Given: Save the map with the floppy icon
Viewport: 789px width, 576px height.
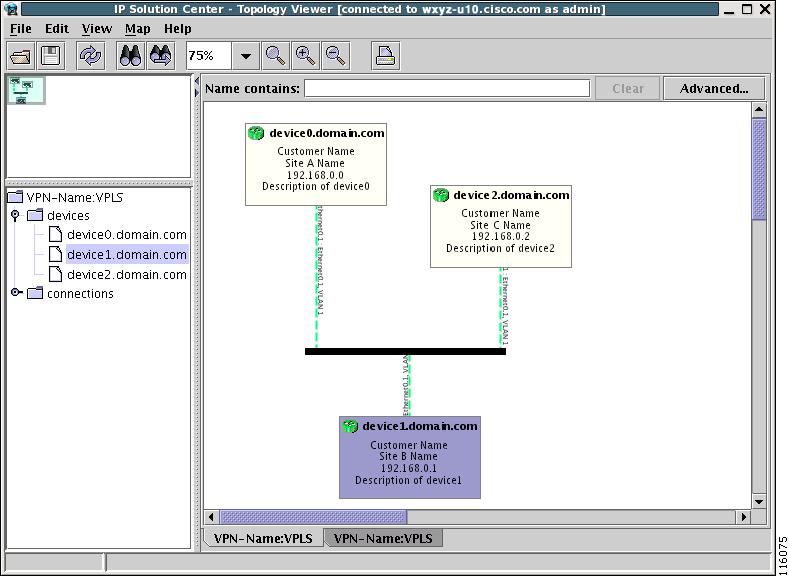Looking at the screenshot, I should pyautogui.click(x=50, y=56).
